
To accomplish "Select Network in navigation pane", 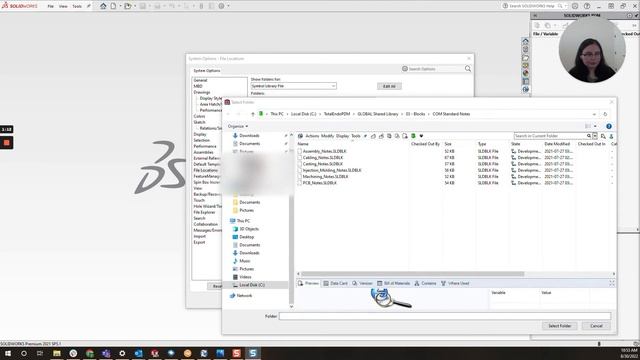I will (x=244, y=296).
